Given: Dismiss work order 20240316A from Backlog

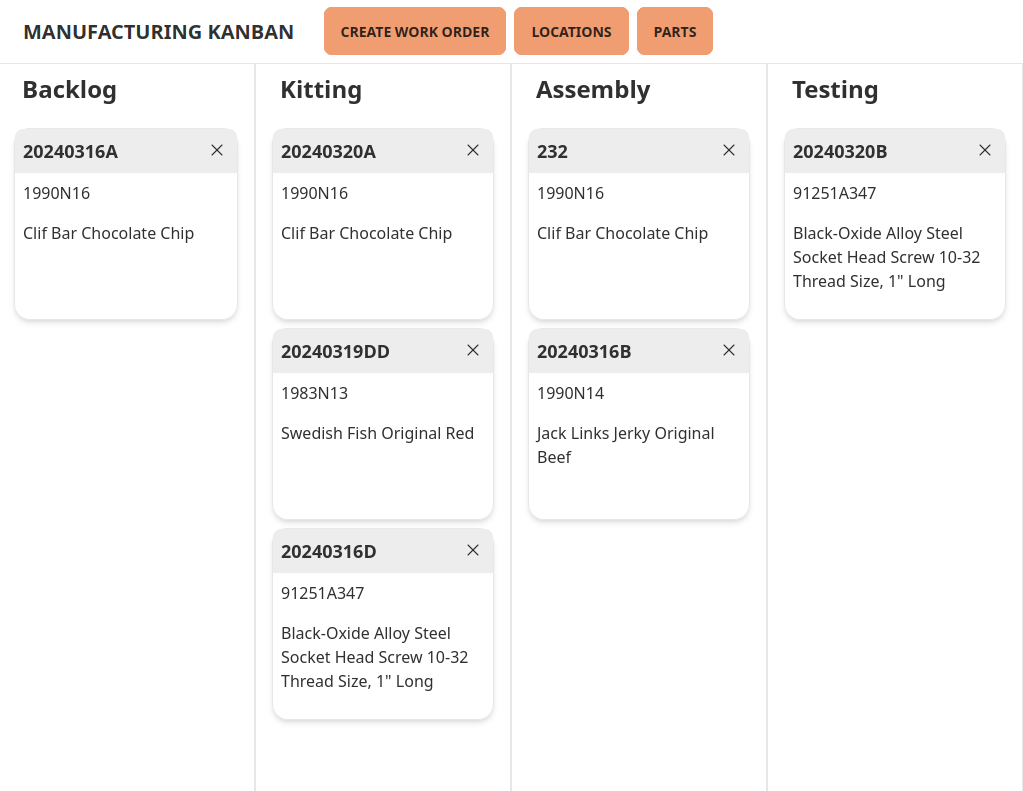Looking at the screenshot, I should click(217, 150).
